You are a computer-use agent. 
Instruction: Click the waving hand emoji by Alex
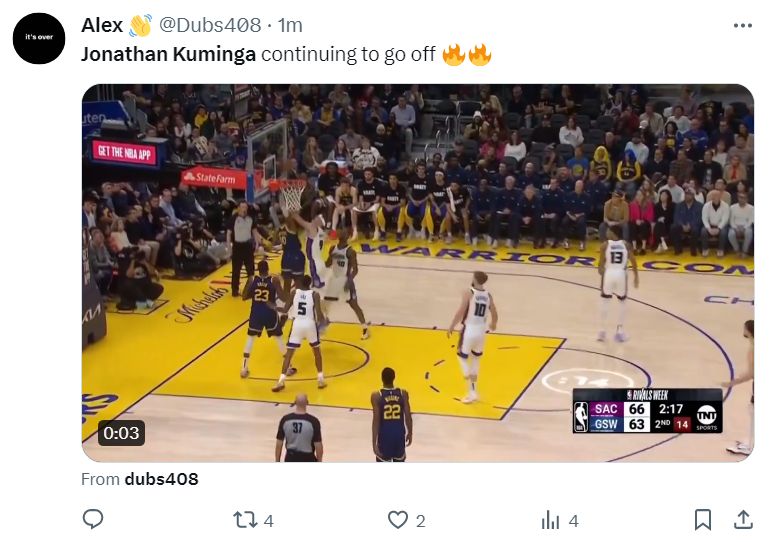point(140,25)
